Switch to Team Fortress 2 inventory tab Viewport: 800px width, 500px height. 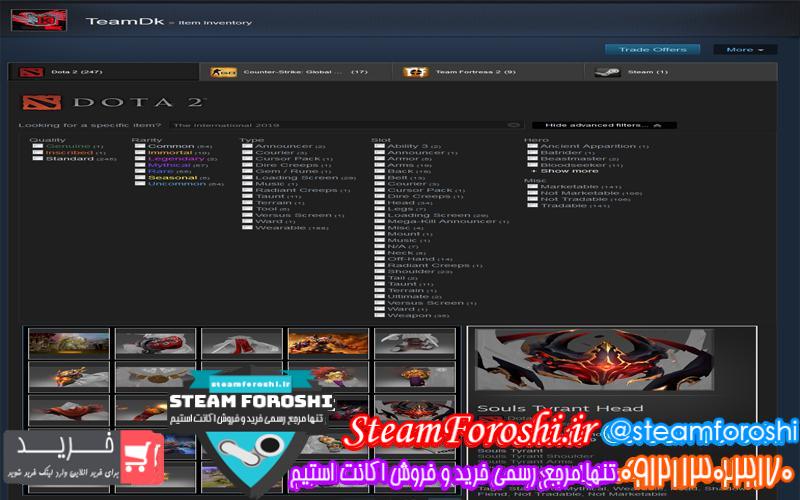coord(475,72)
